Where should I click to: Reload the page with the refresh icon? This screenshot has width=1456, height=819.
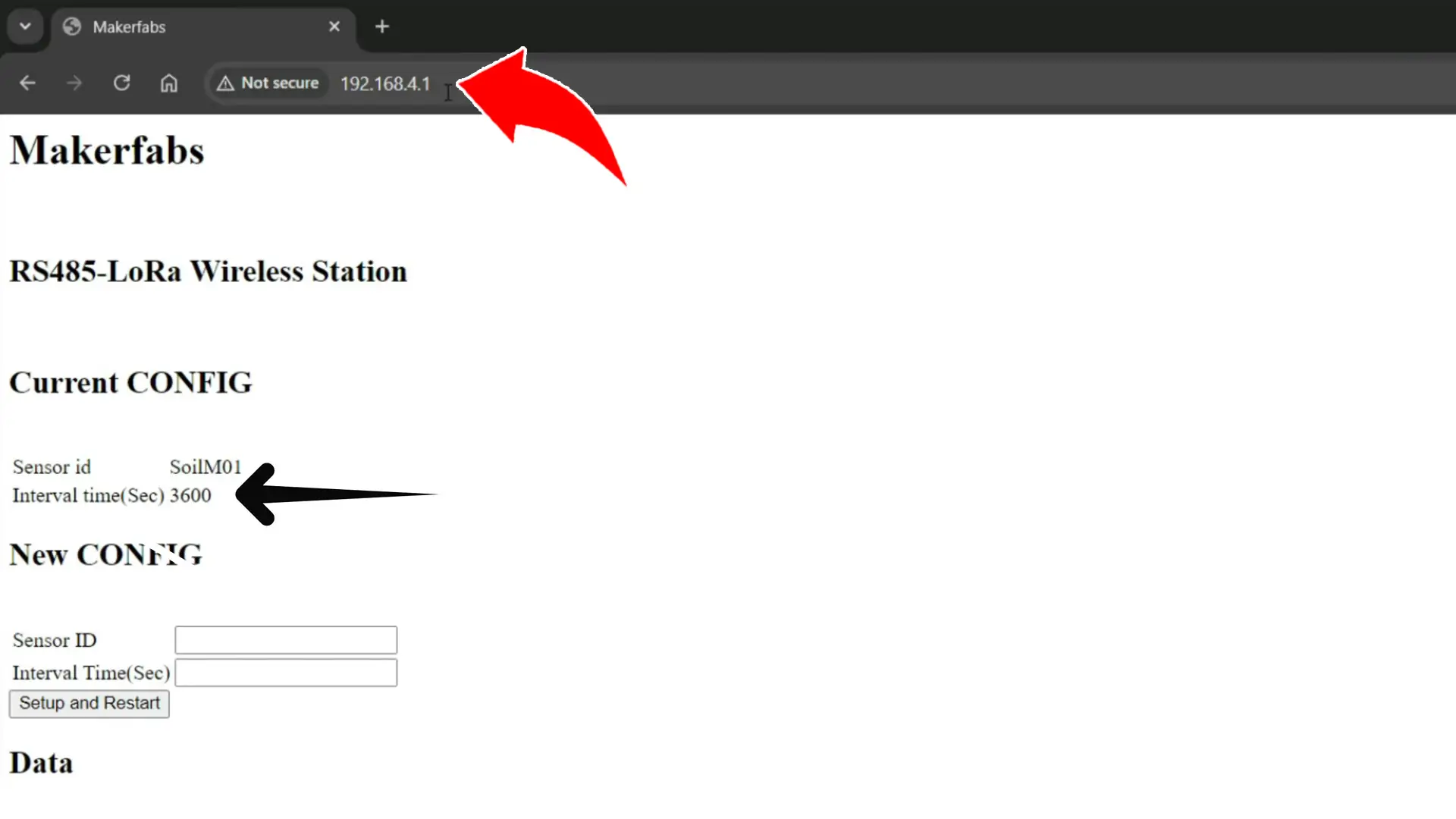(121, 83)
